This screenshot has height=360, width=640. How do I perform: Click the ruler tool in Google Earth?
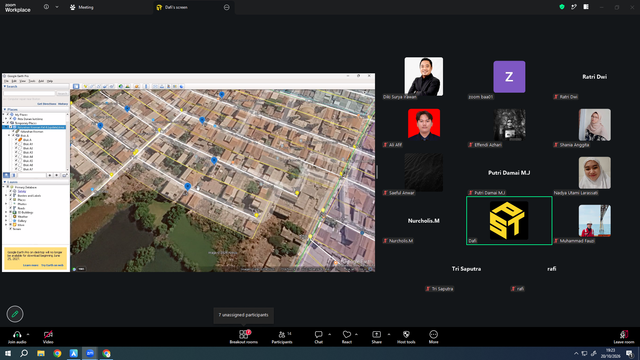click(146, 86)
